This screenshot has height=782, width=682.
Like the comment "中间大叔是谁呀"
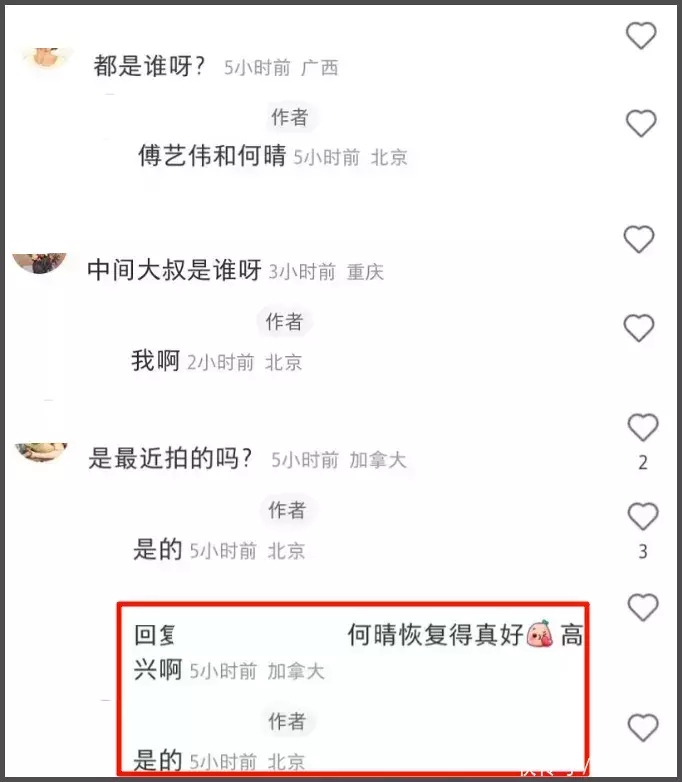point(639,239)
